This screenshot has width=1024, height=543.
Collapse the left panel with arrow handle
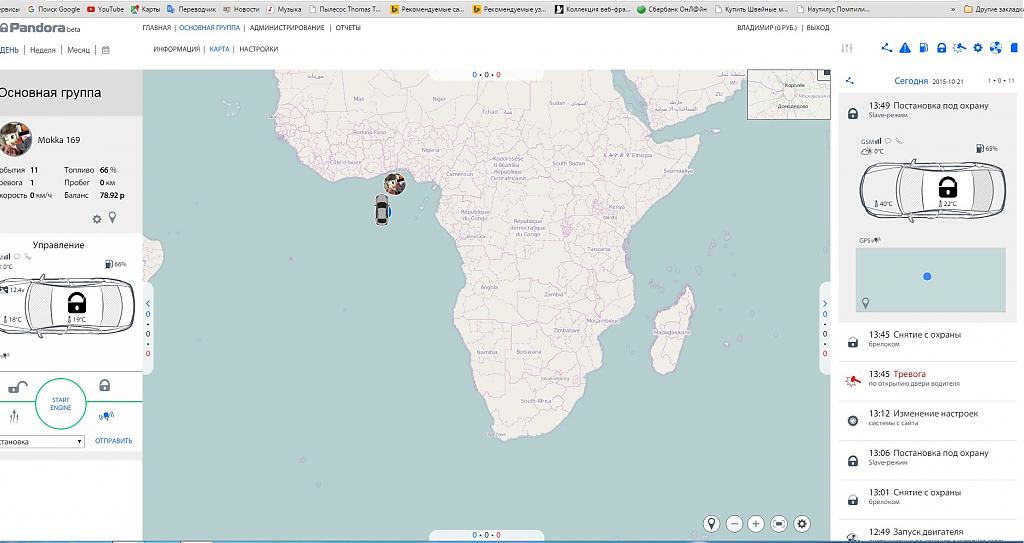[x=148, y=303]
